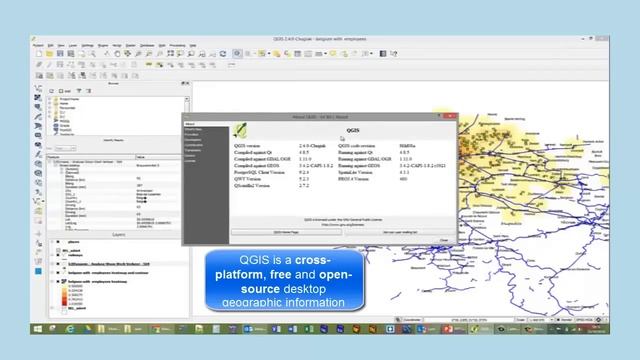Open a project using the folder icon
Screen dimensions: 640x360
click(x=49, y=54)
